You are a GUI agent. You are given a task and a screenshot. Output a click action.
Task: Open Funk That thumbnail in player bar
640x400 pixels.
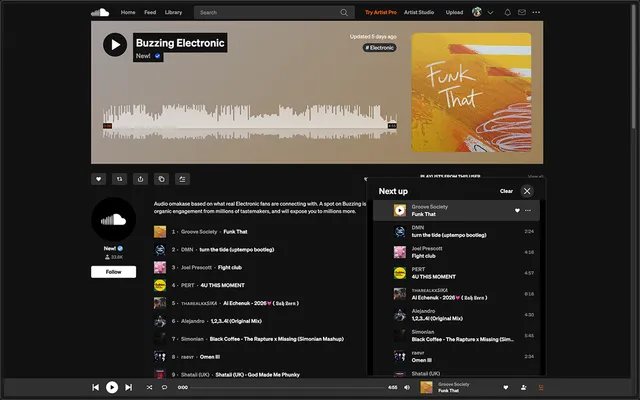(426, 387)
